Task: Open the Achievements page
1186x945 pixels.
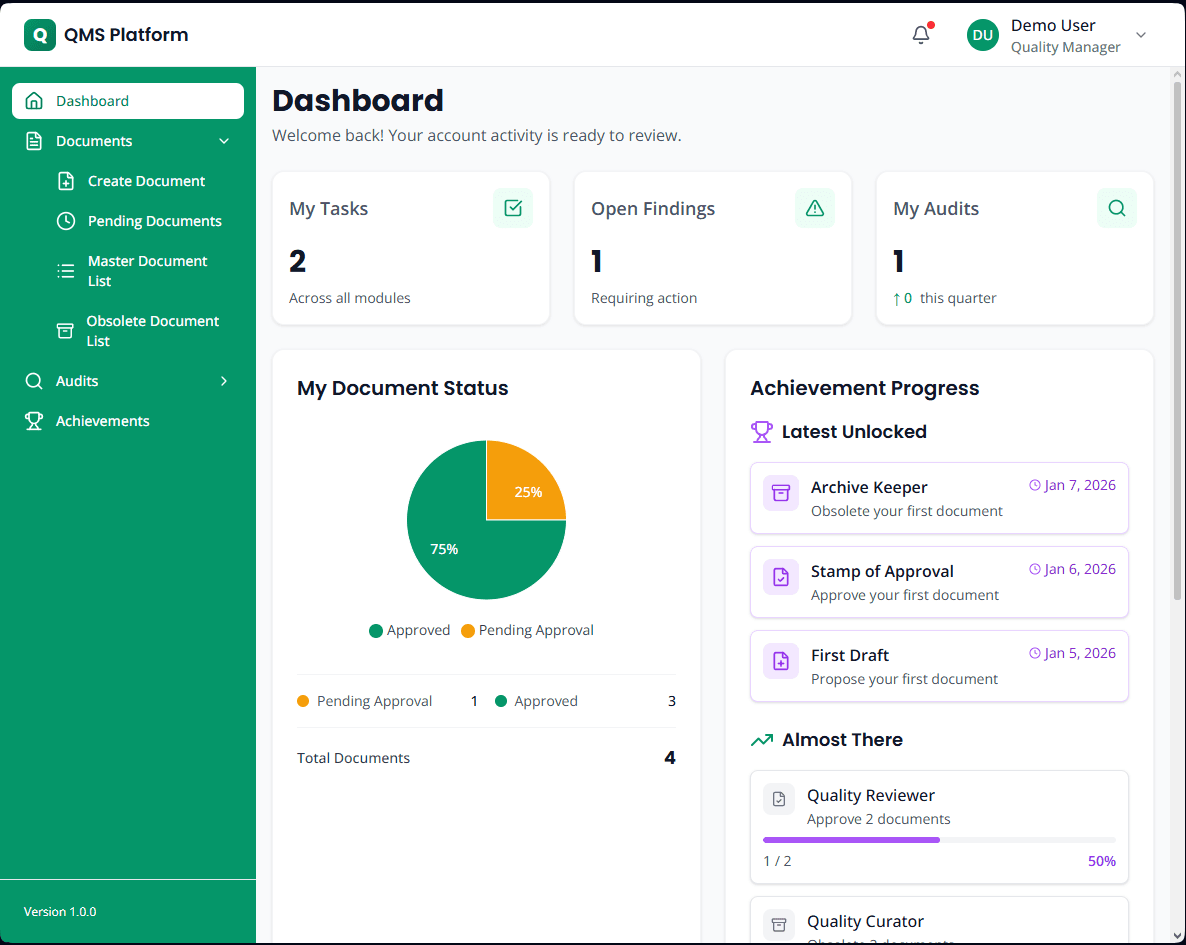Action: (128, 421)
